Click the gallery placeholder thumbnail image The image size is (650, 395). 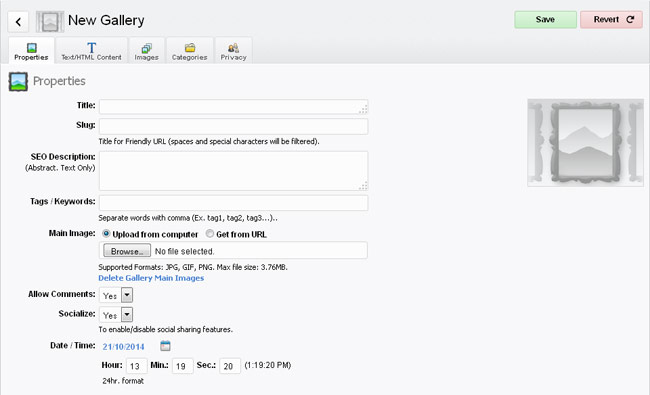tap(585, 143)
